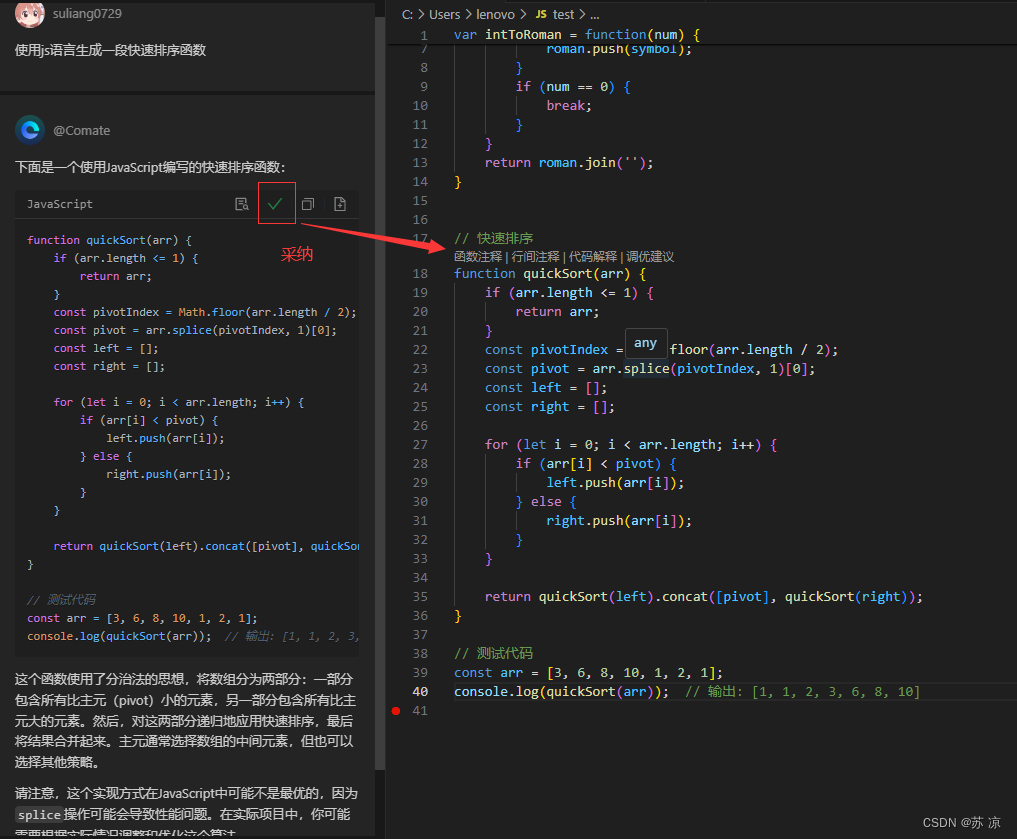Toggle the red breakpoint dot at line 41
The image size is (1017, 839).
[396, 711]
